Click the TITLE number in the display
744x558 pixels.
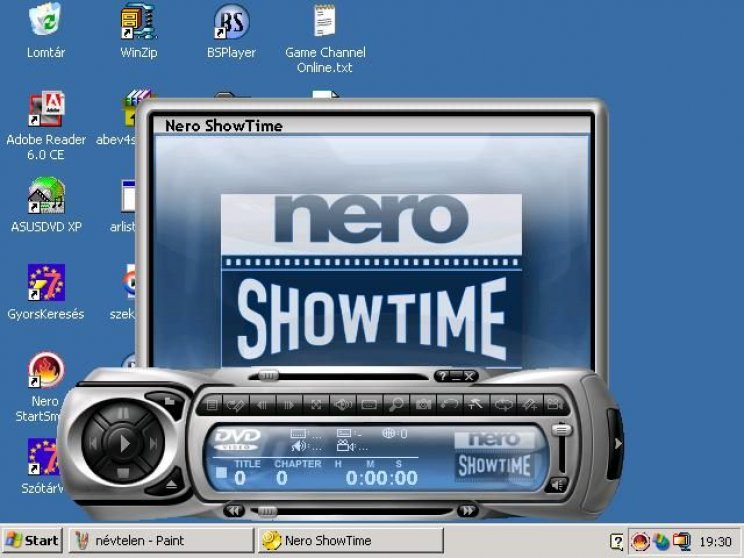point(240,478)
